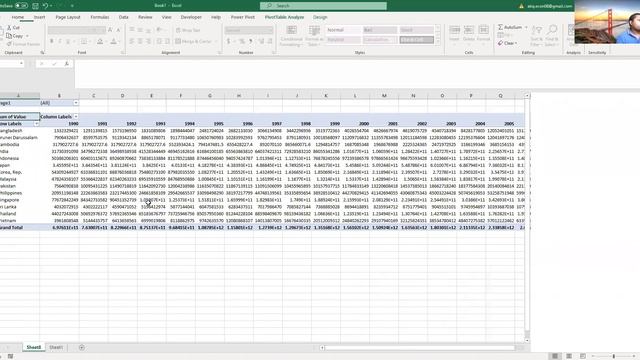Click the Format Painter brush

(x=9, y=44)
